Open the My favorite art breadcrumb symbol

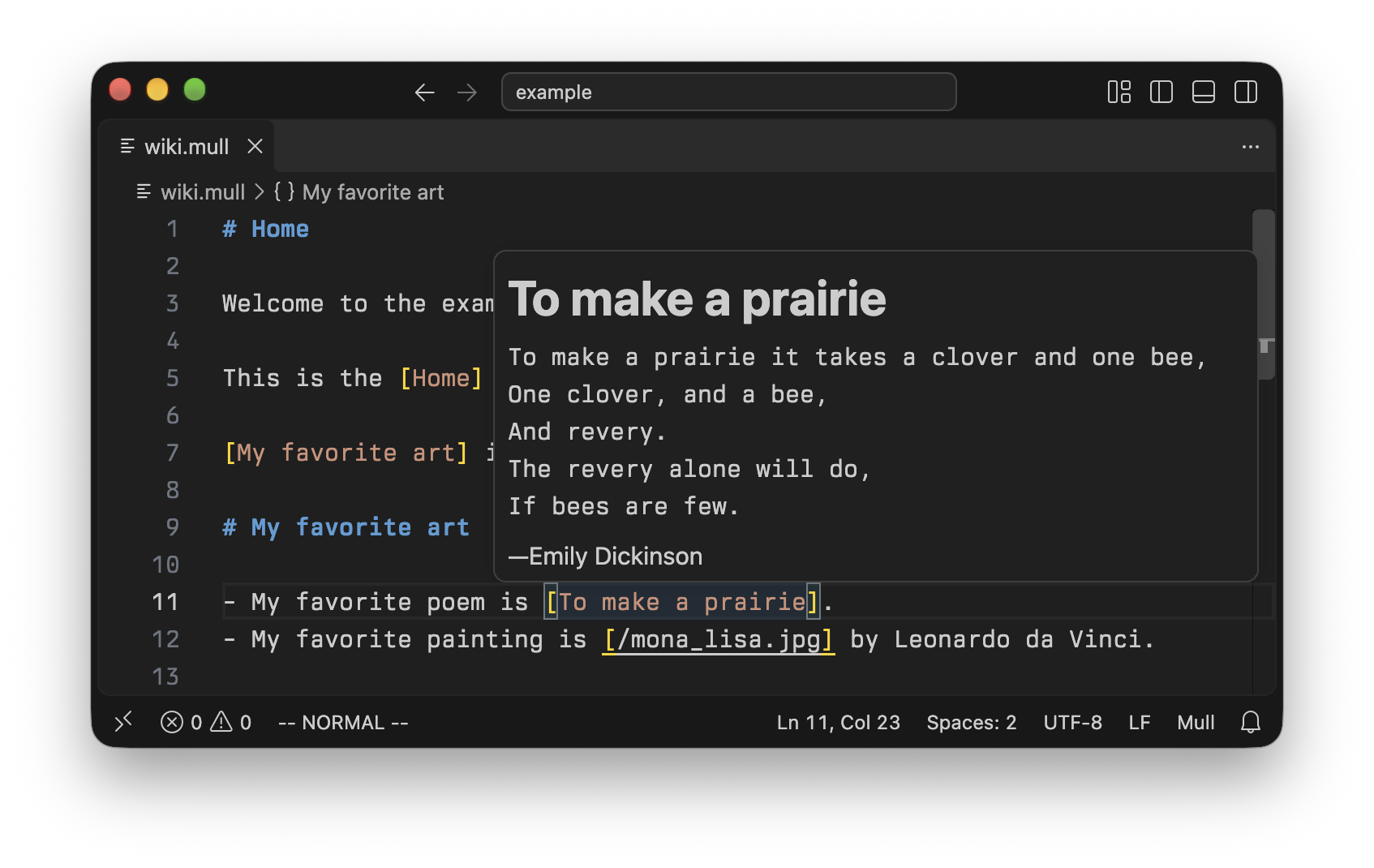point(359,192)
